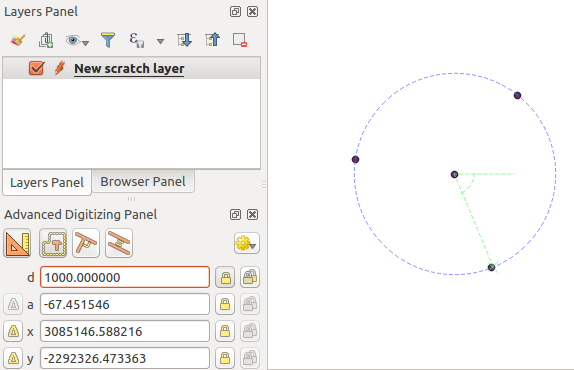
Task: Click the center point of the dashed circle
Action: 454,174
